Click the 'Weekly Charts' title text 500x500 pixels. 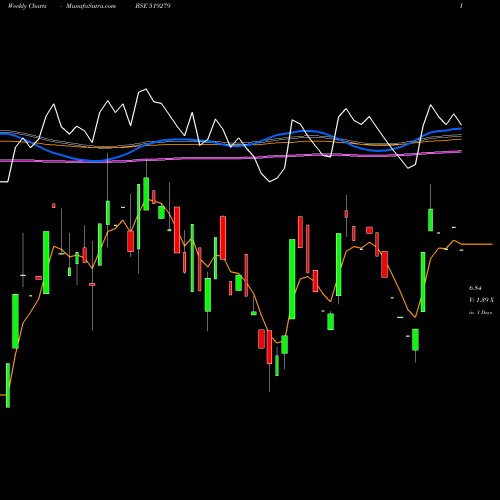tap(27, 6)
